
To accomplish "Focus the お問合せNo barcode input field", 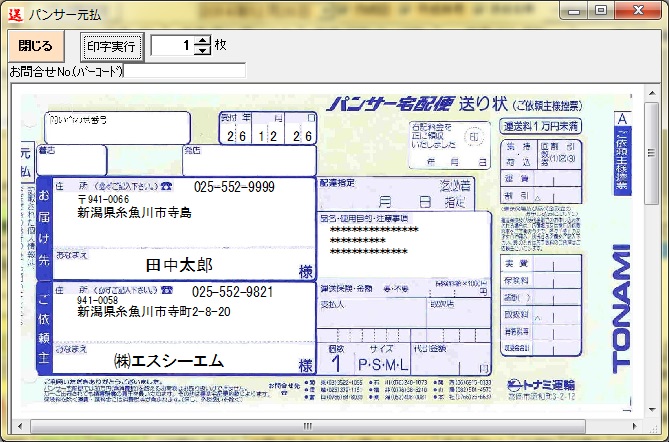I will click(x=184, y=71).
